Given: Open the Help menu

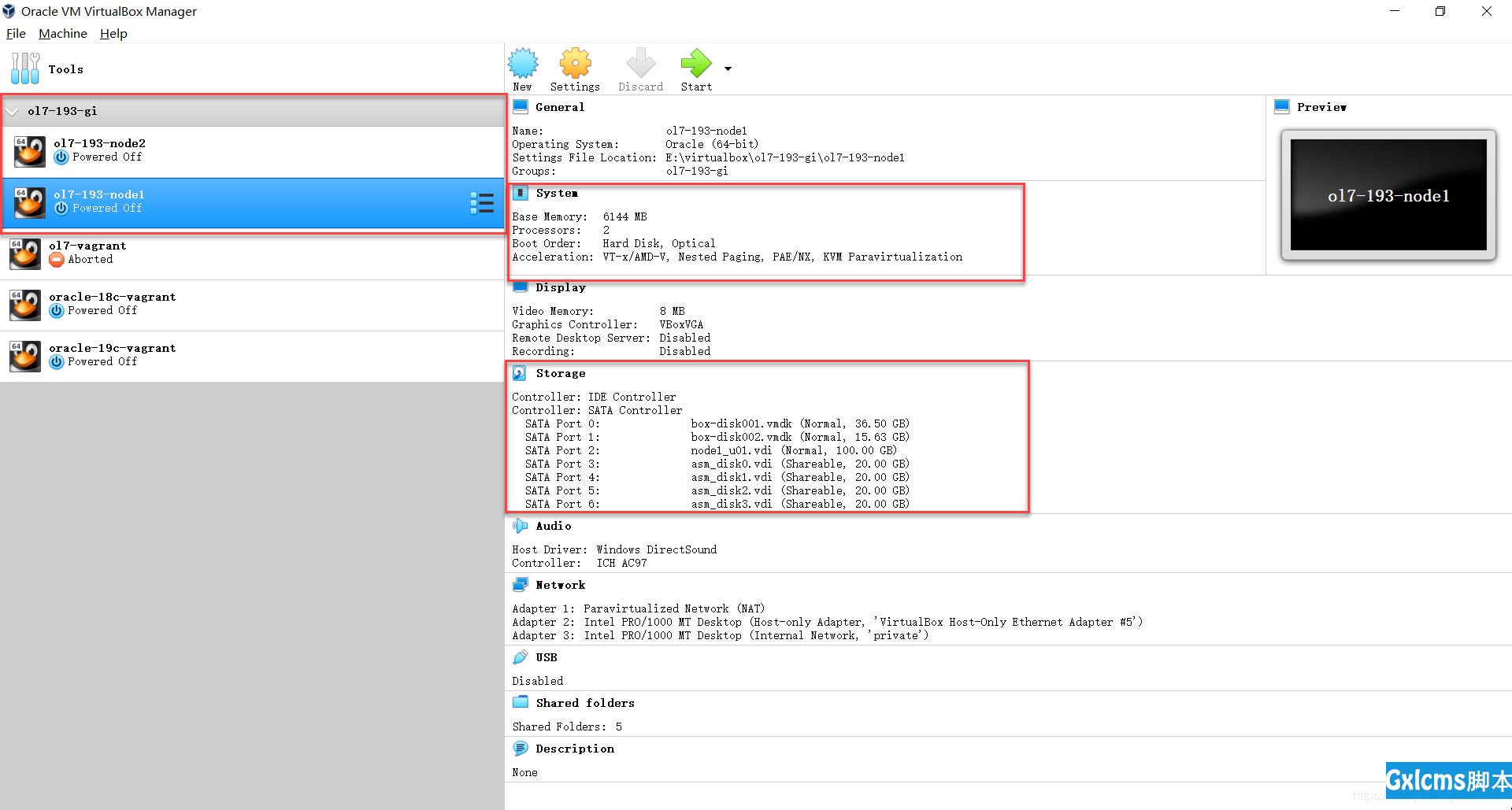Looking at the screenshot, I should pyautogui.click(x=113, y=33).
